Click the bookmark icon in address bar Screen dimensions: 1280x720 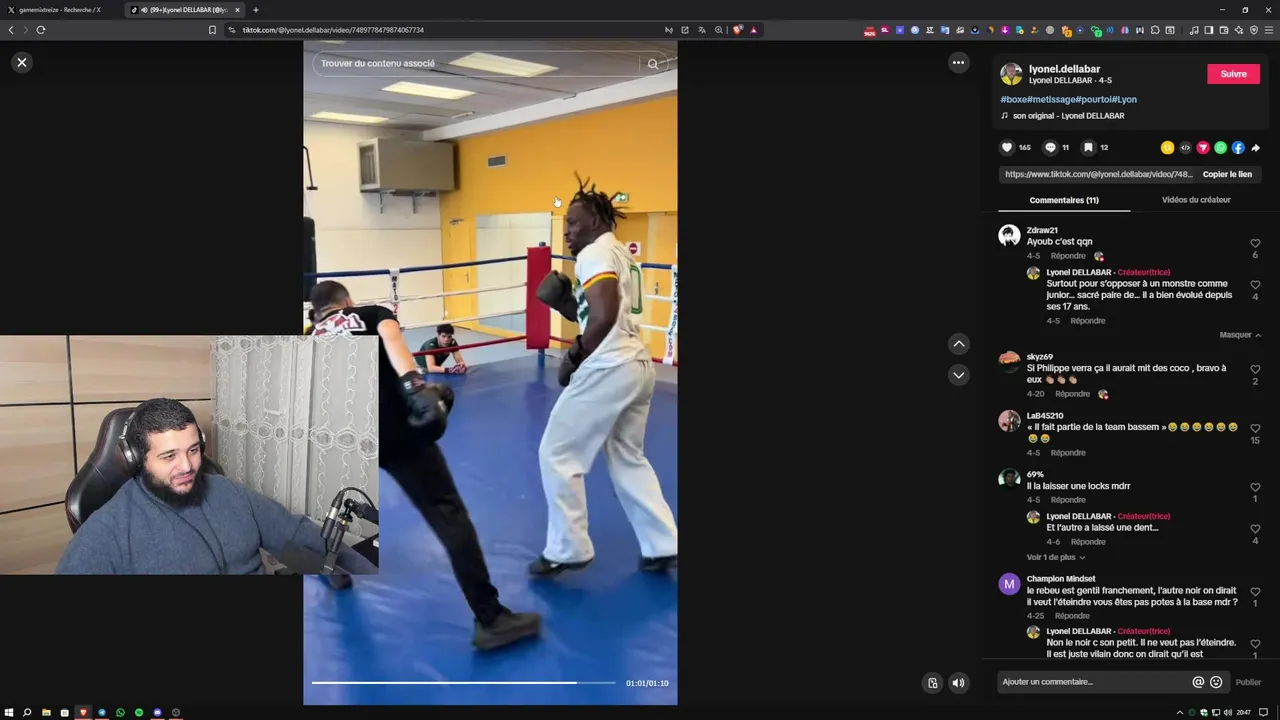tap(212, 30)
